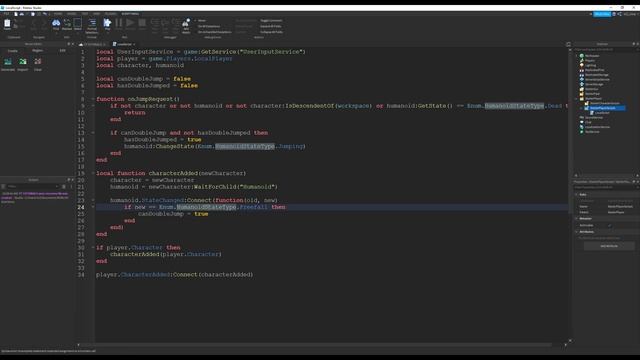Close the LocalScript editor tab
The width and height of the screenshot is (640, 360).
coord(134,44)
